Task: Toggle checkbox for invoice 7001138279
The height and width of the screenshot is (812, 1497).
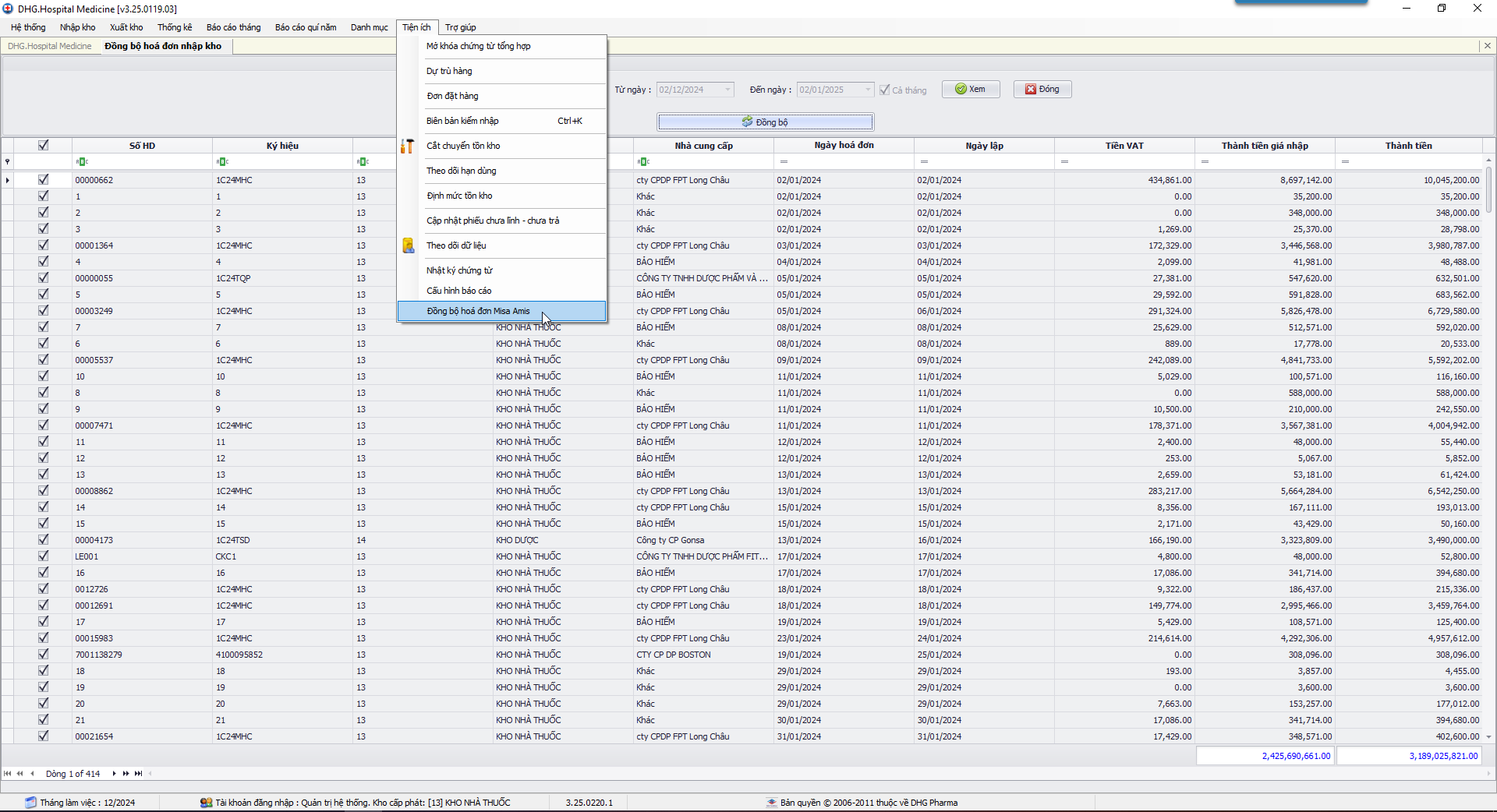Action: [44, 654]
